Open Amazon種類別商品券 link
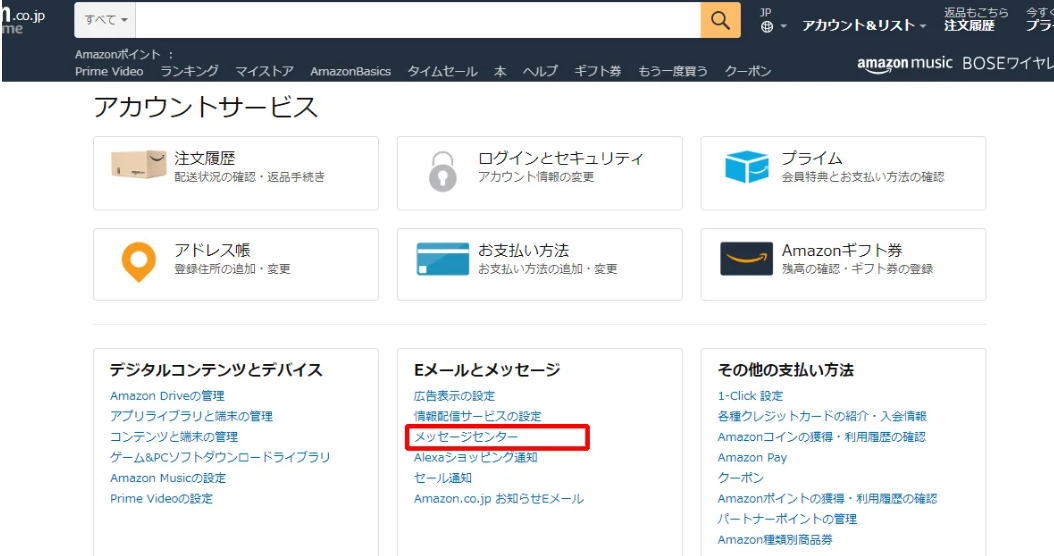1054x556 pixels. click(x=775, y=540)
